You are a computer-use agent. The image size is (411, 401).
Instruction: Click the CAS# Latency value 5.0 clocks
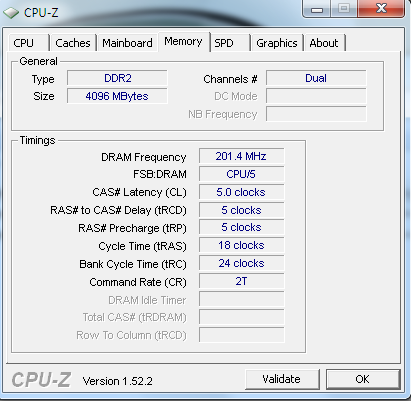point(242,192)
